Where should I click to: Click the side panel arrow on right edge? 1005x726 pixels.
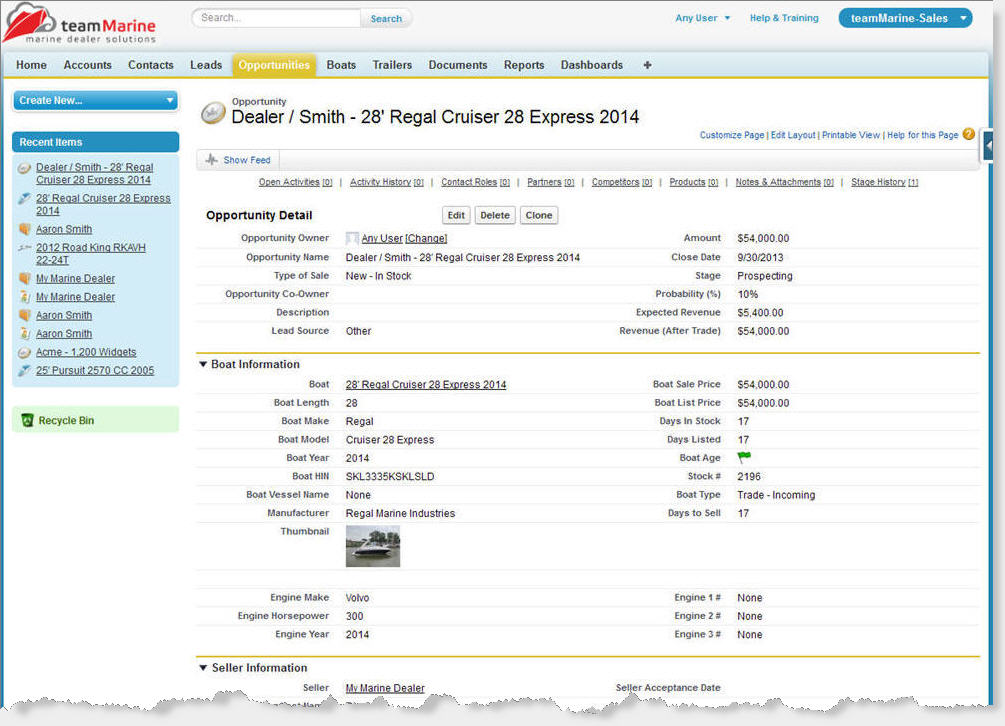tap(989, 147)
